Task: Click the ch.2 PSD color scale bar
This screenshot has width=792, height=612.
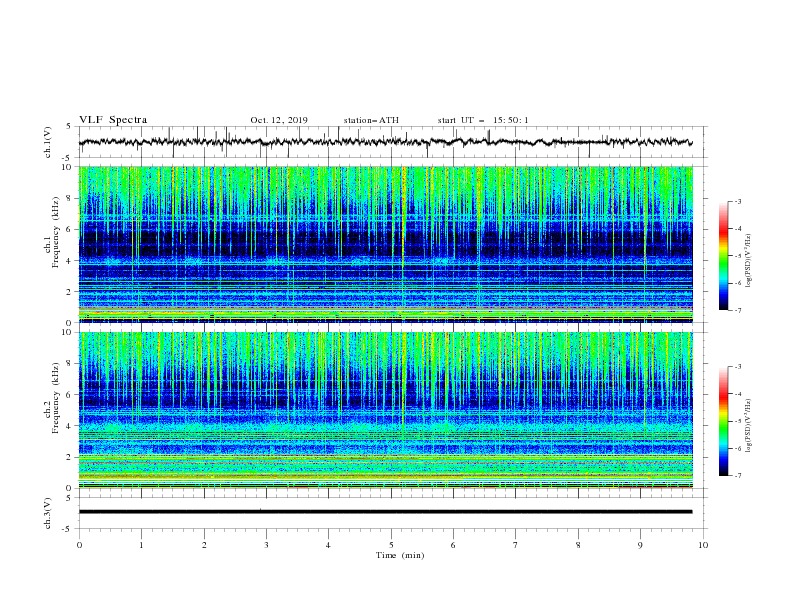Action: click(724, 421)
